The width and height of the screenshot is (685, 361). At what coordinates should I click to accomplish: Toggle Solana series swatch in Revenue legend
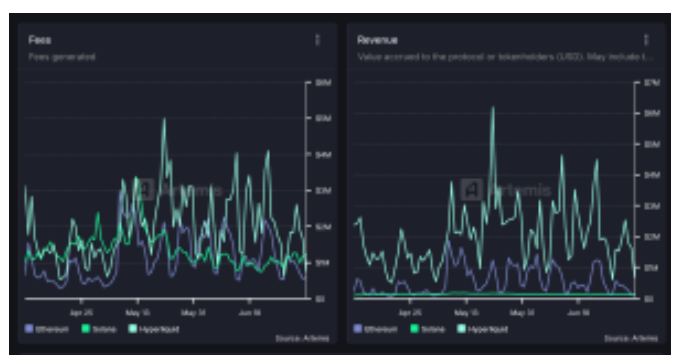[x=414, y=329]
